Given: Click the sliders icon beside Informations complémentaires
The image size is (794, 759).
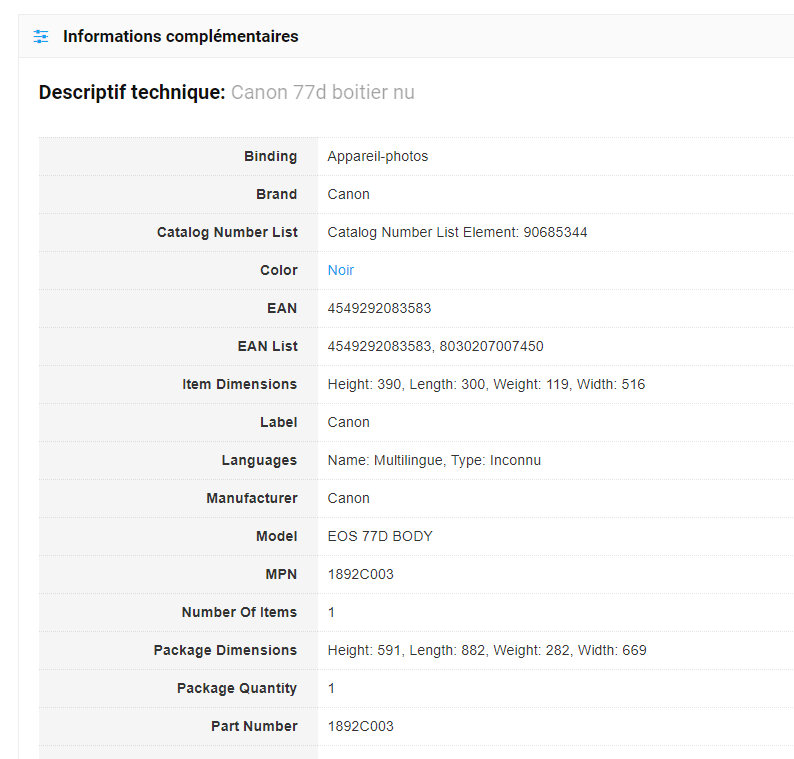Looking at the screenshot, I should (x=40, y=37).
